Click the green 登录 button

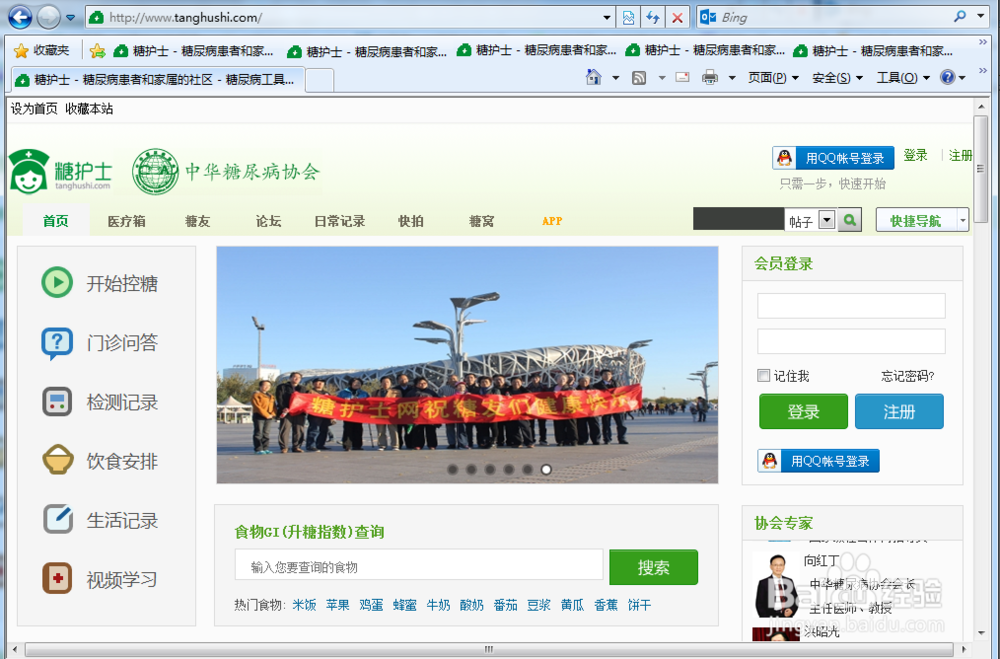(x=803, y=411)
